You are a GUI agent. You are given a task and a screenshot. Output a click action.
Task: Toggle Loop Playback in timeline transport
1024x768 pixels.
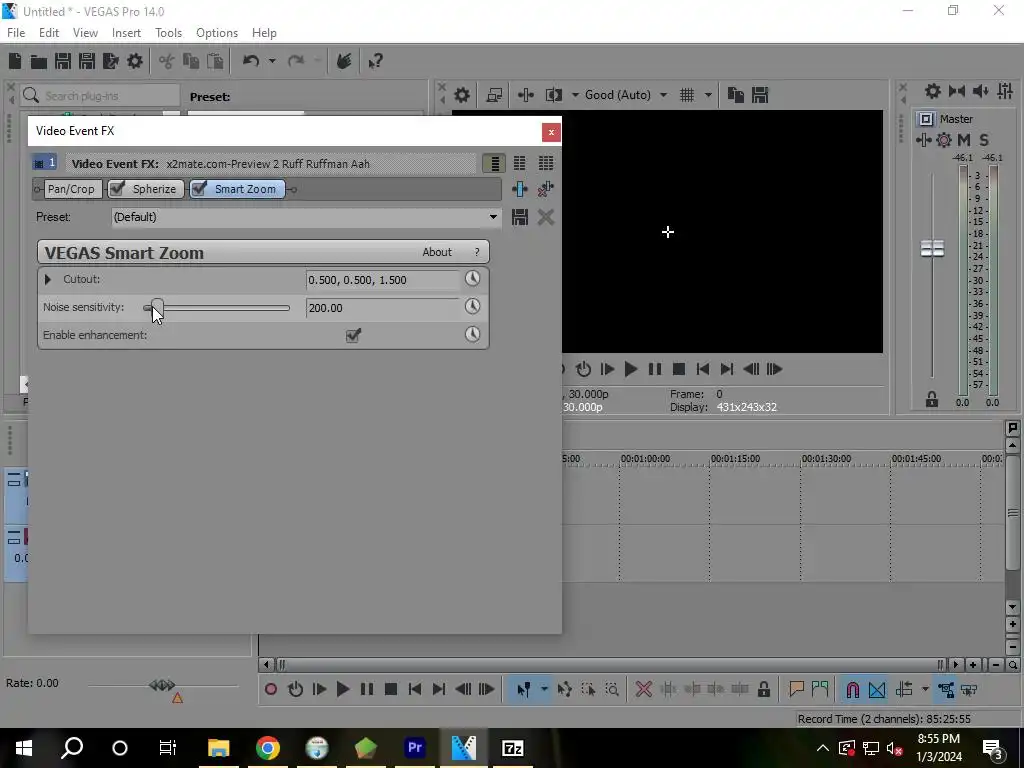tap(295, 689)
